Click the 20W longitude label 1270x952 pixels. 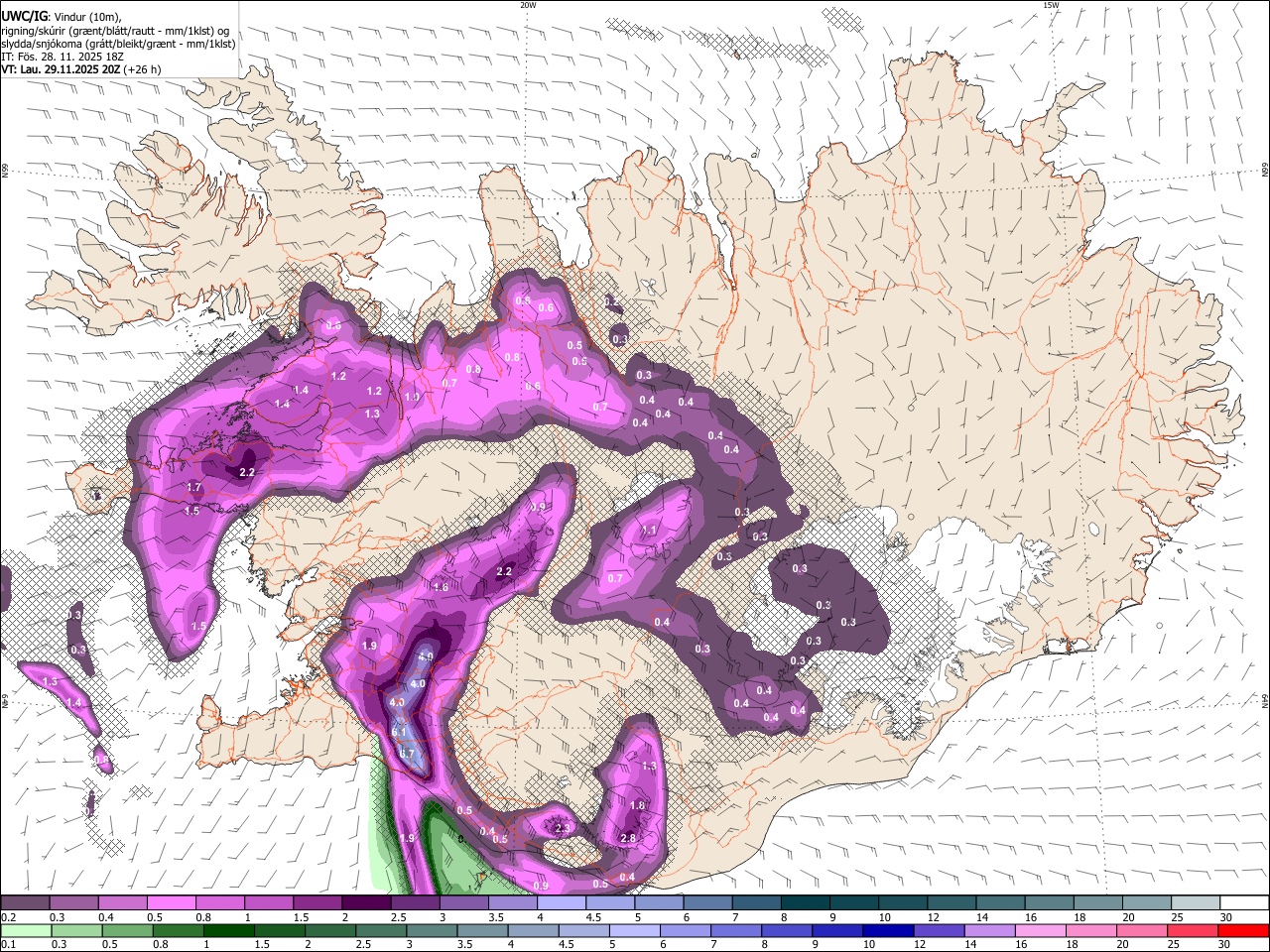[x=528, y=5]
